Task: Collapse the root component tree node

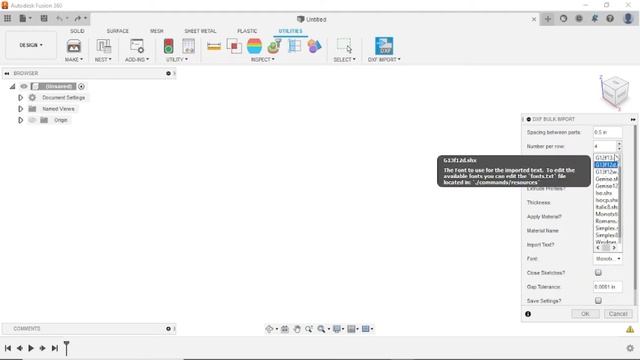Action: click(13, 87)
